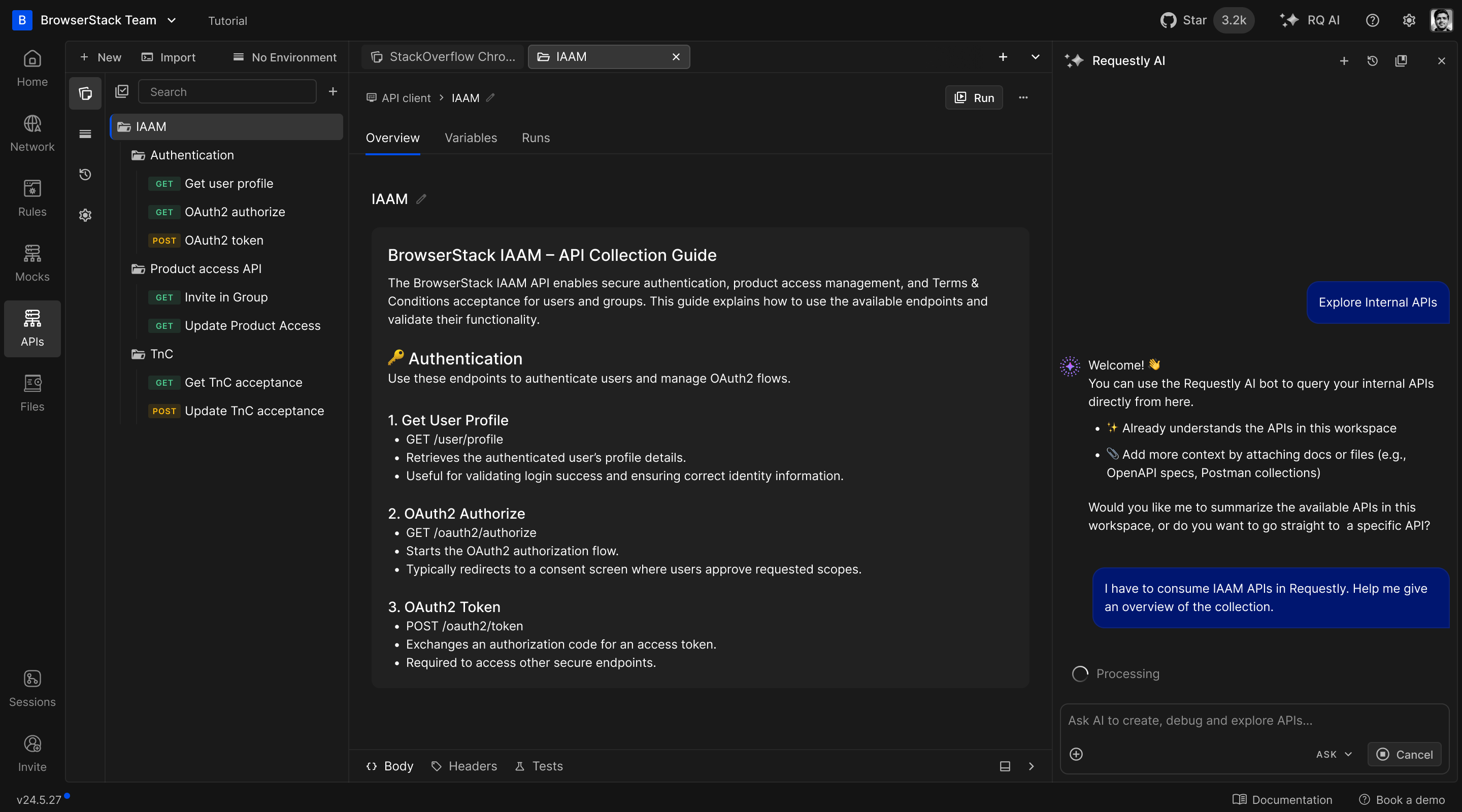
Task: Switch to the Runs tab
Action: coord(536,138)
